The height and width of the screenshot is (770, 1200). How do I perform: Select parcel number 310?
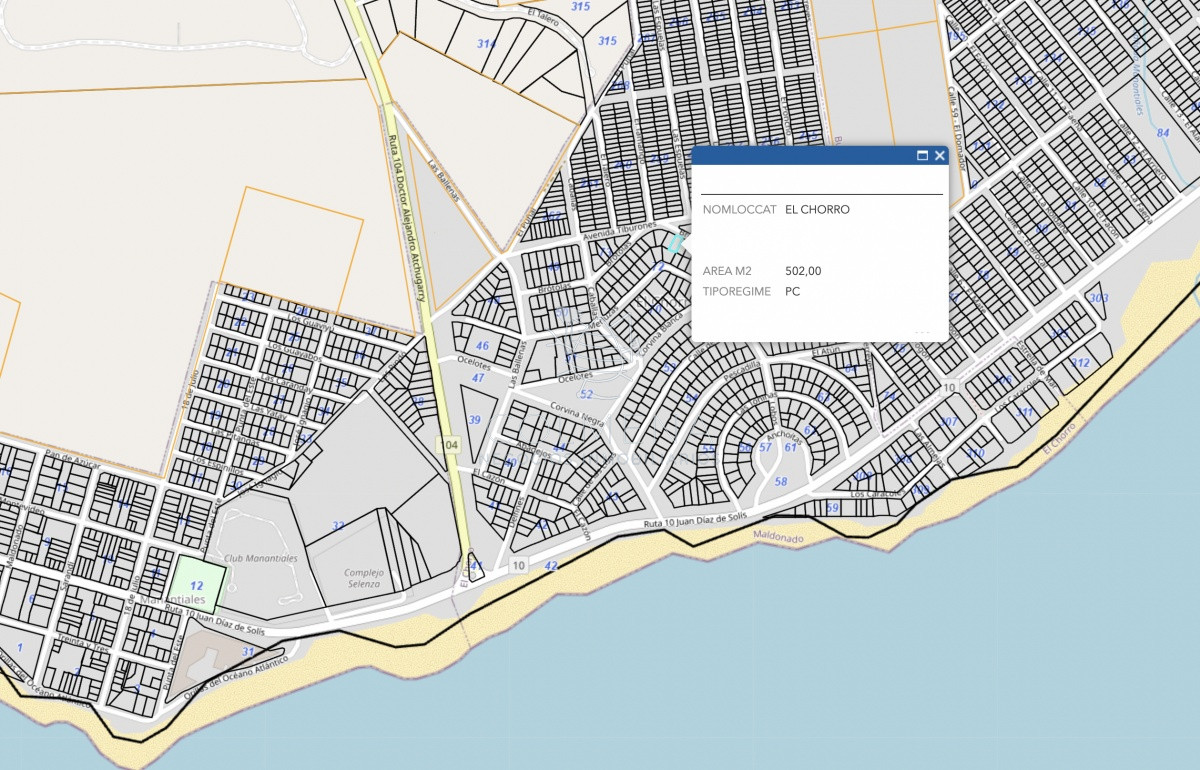(x=975, y=453)
